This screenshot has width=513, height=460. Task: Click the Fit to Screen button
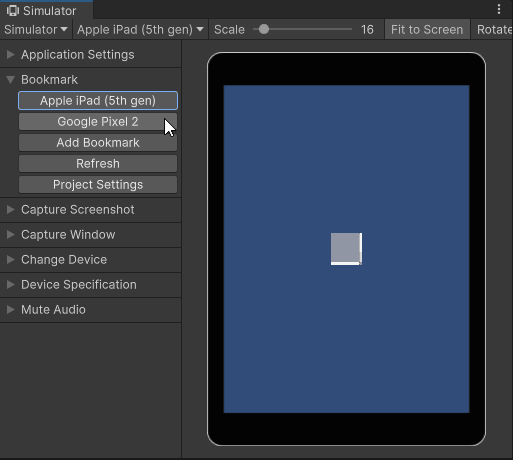(427, 30)
